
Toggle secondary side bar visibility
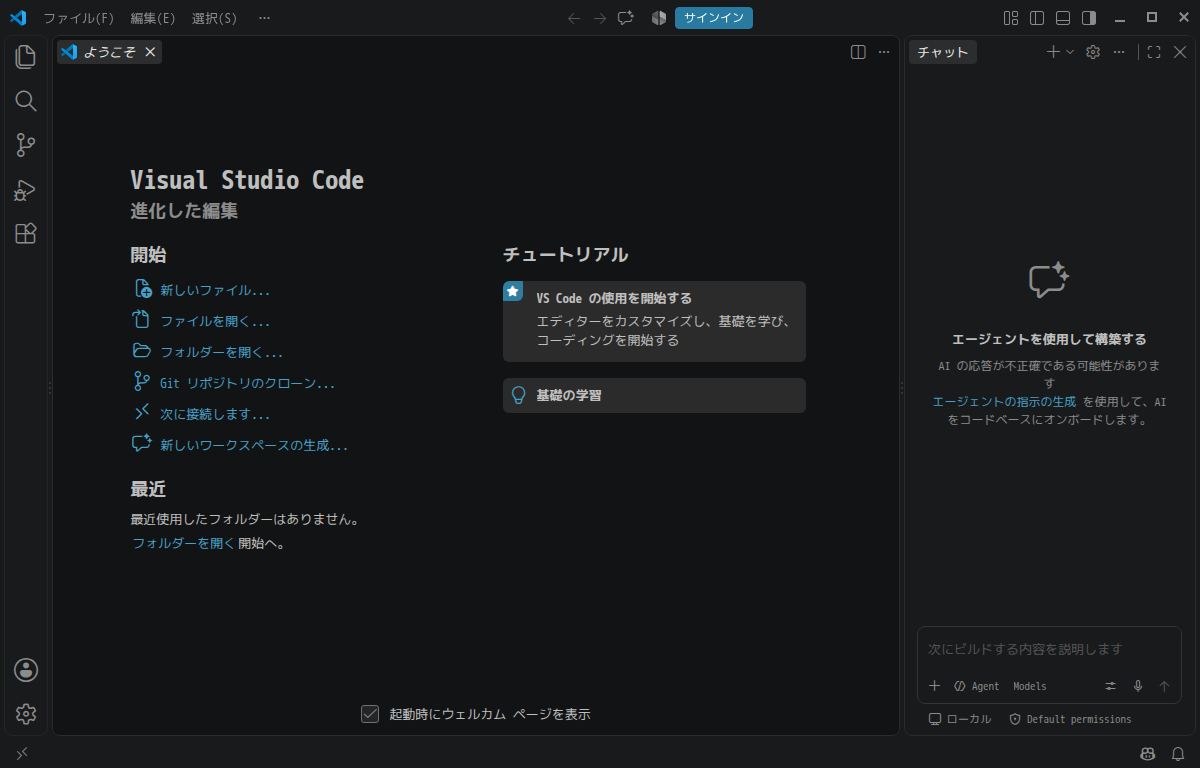1089,18
